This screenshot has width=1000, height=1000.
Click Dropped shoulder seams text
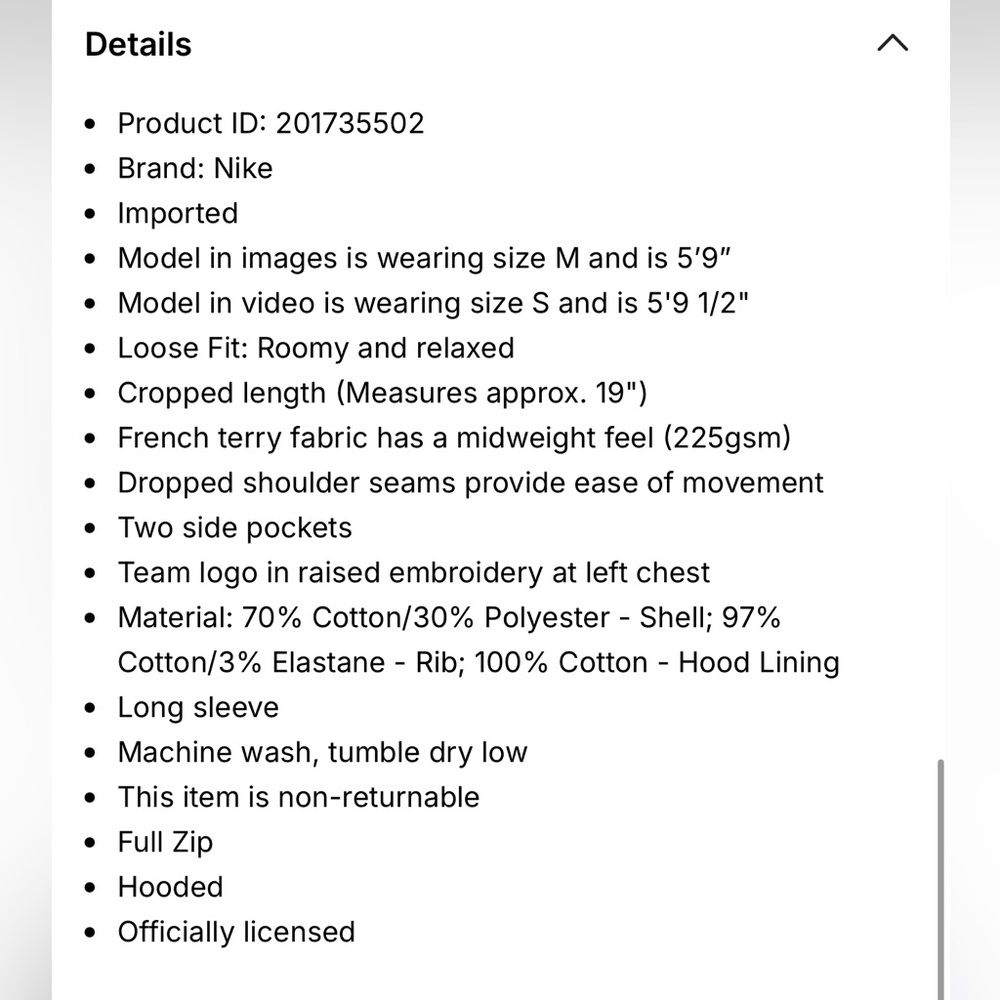471,483
